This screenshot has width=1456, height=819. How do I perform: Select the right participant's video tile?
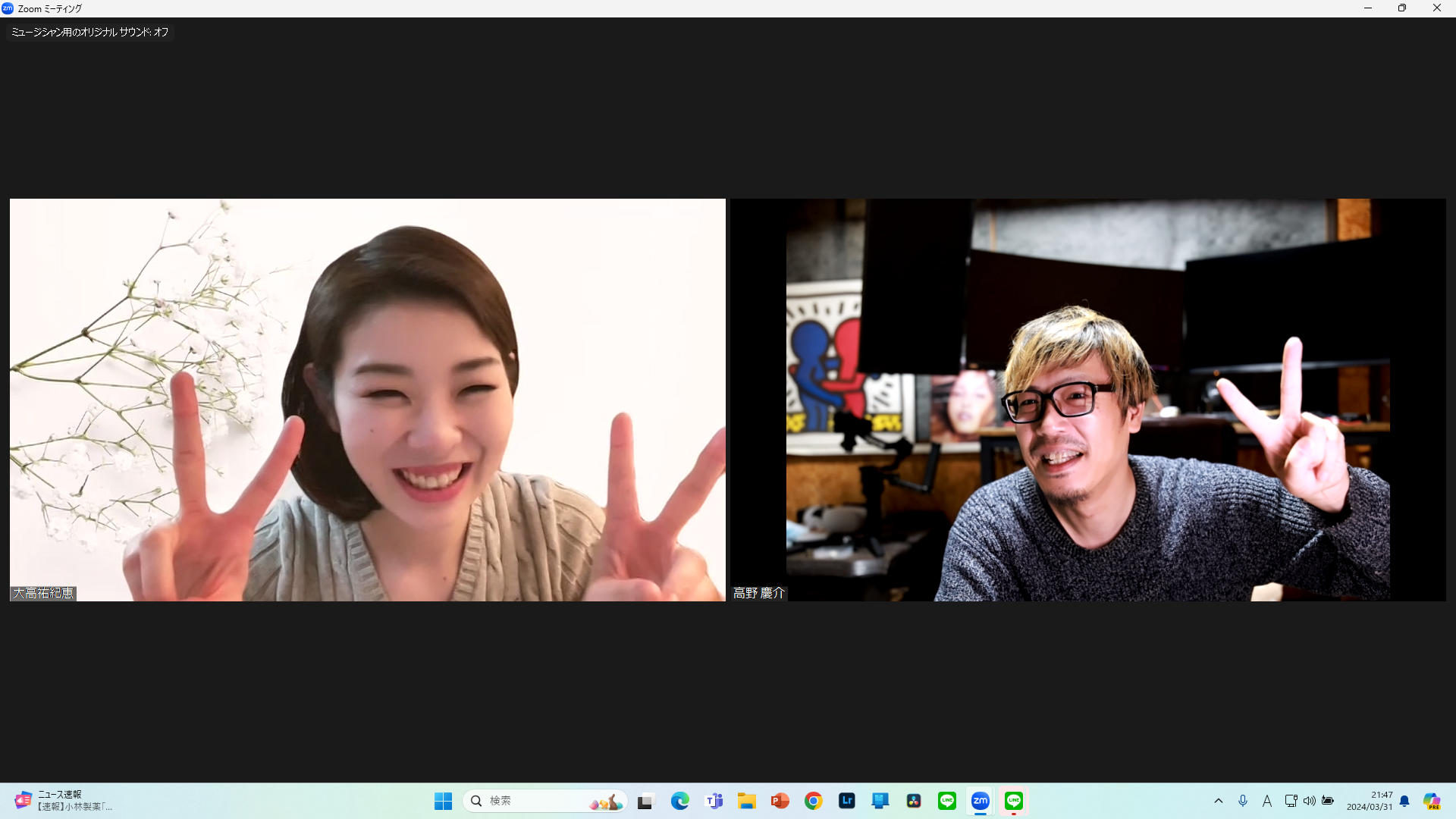pyautogui.click(x=1087, y=400)
